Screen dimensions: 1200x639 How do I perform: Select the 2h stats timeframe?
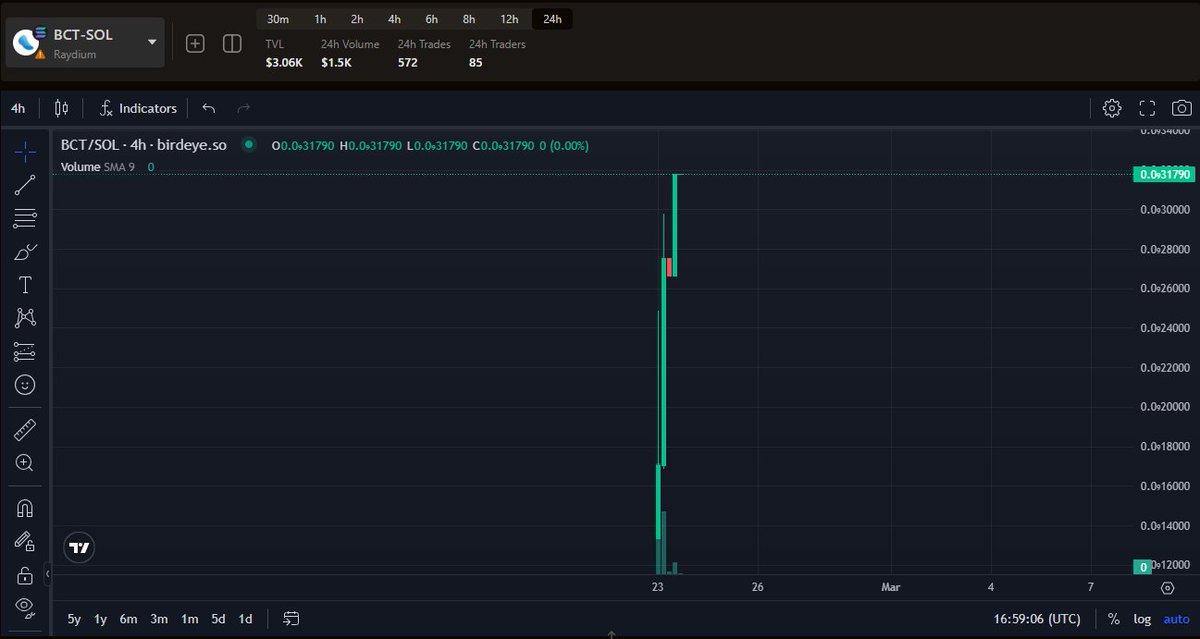tap(357, 19)
